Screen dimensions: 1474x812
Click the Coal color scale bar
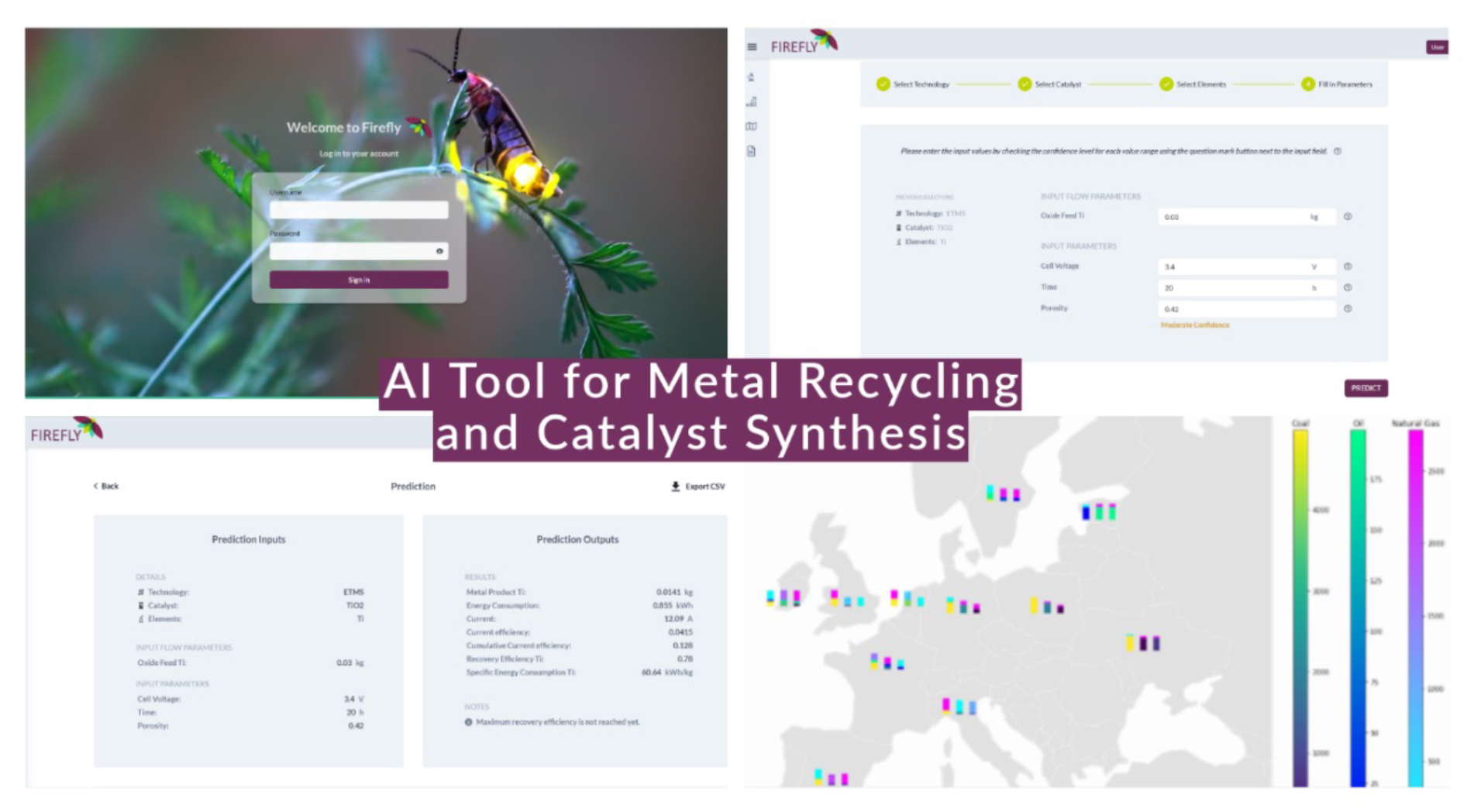[x=1300, y=608]
